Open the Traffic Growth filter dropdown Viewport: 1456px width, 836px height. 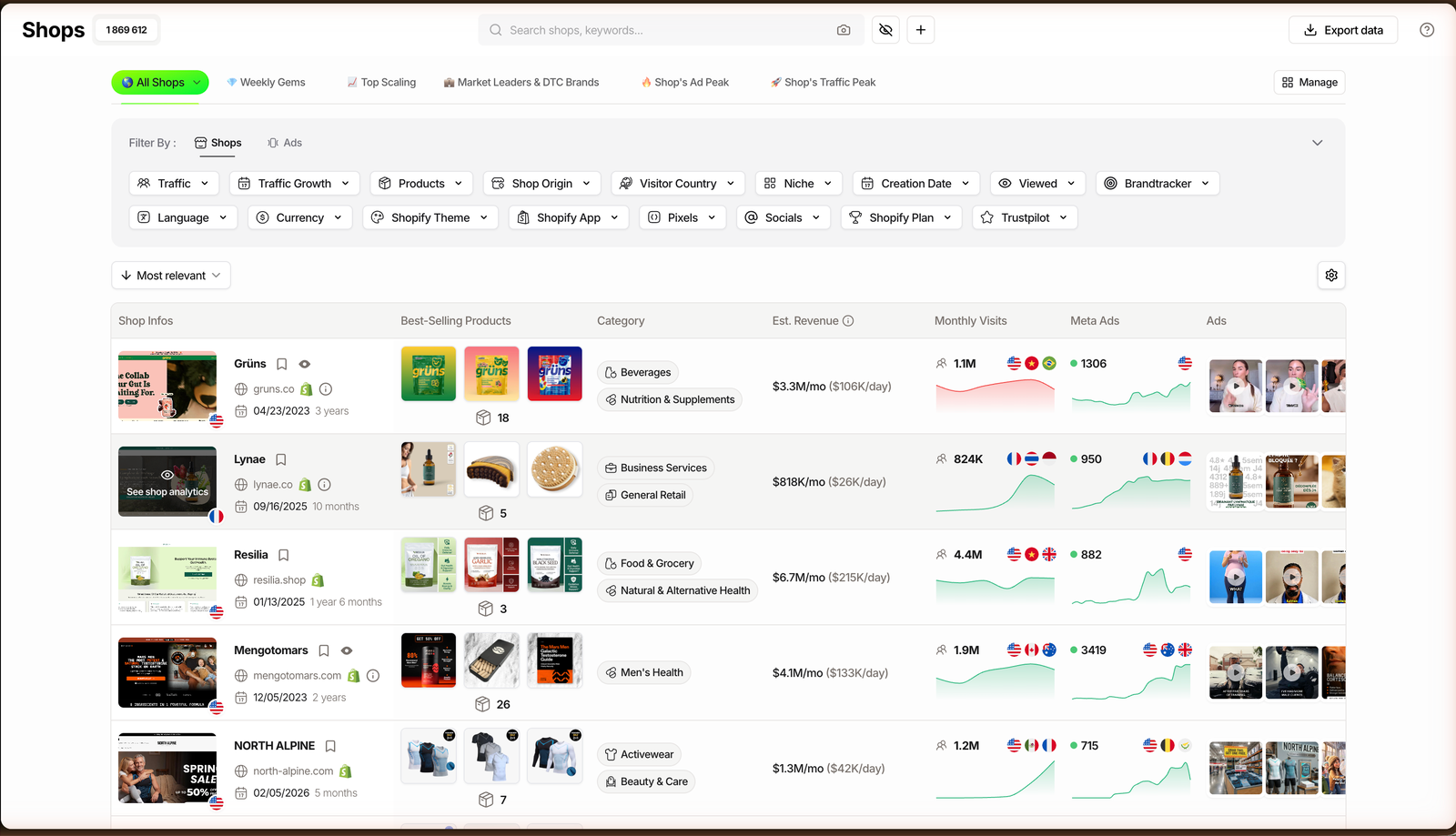pos(295,183)
